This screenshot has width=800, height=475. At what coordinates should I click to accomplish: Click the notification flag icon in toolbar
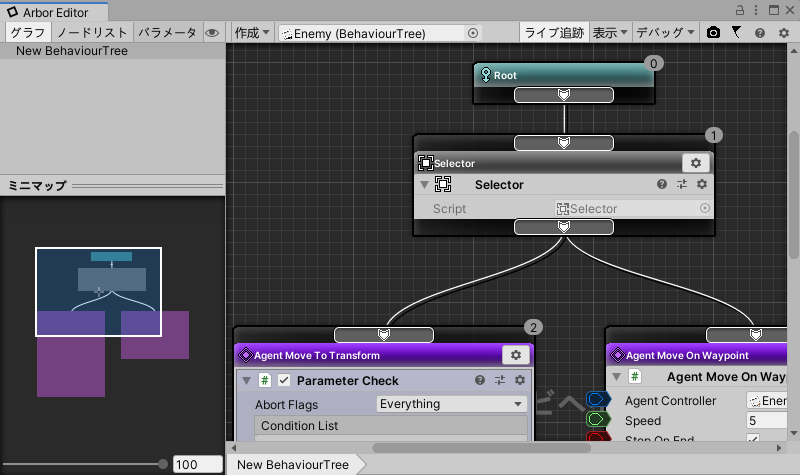pos(736,33)
